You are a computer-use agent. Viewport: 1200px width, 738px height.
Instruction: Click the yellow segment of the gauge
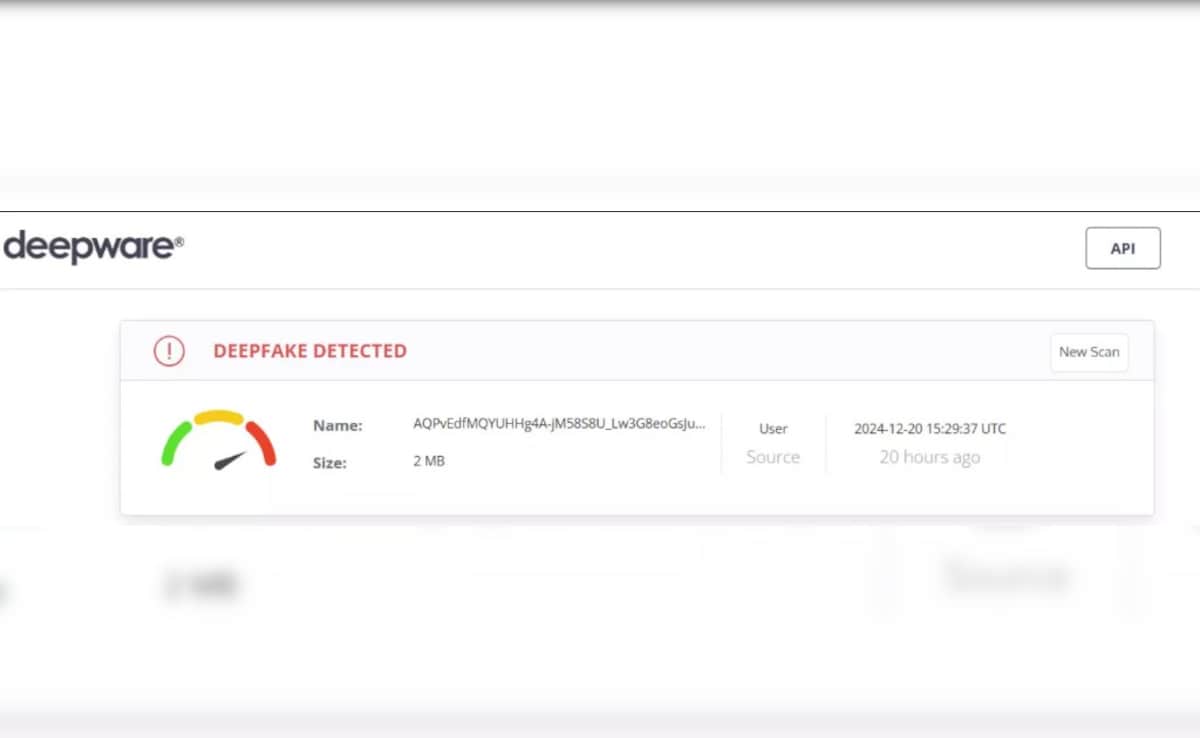coord(218,416)
